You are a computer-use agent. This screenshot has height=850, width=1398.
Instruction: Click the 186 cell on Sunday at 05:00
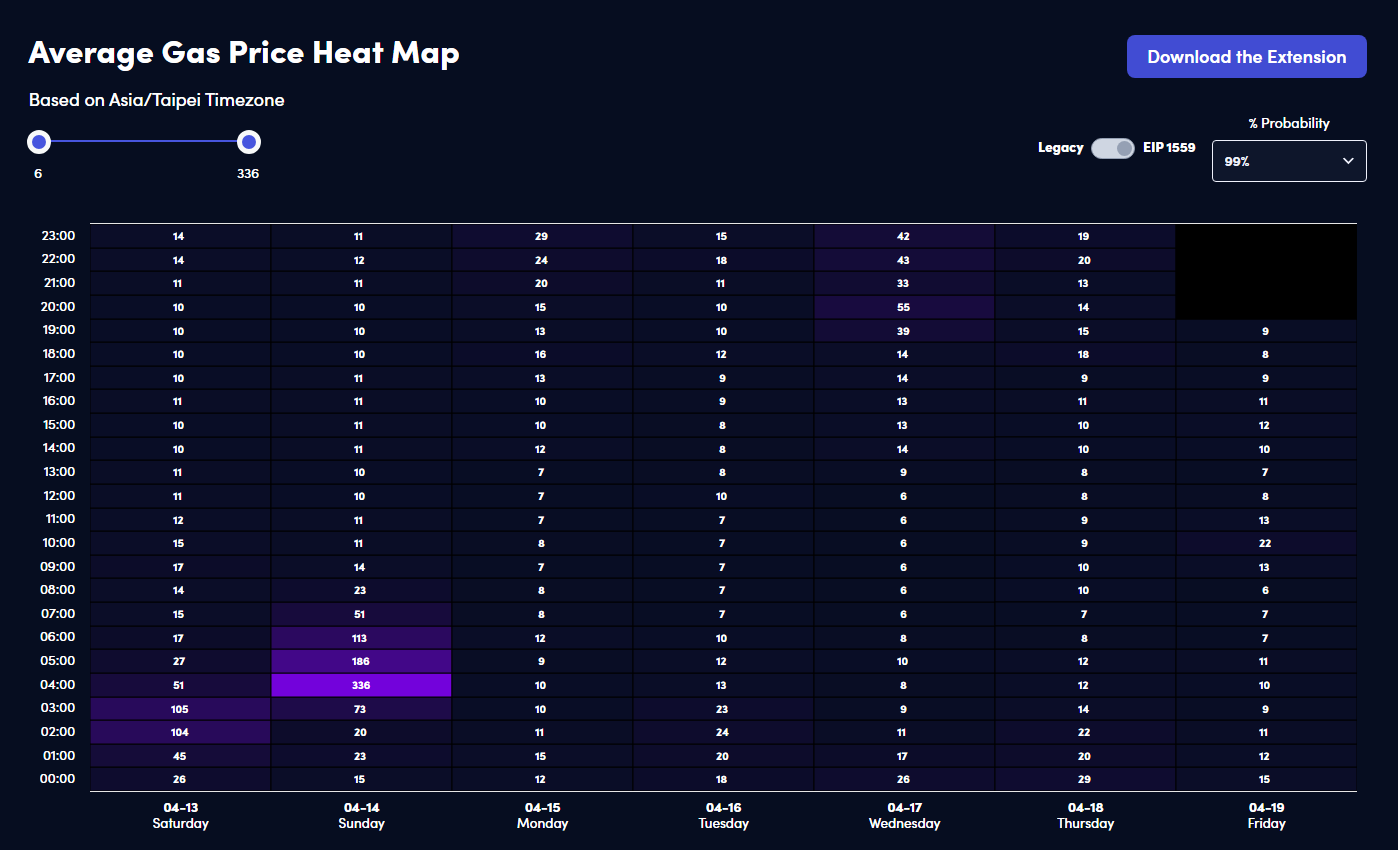pyautogui.click(x=360, y=661)
